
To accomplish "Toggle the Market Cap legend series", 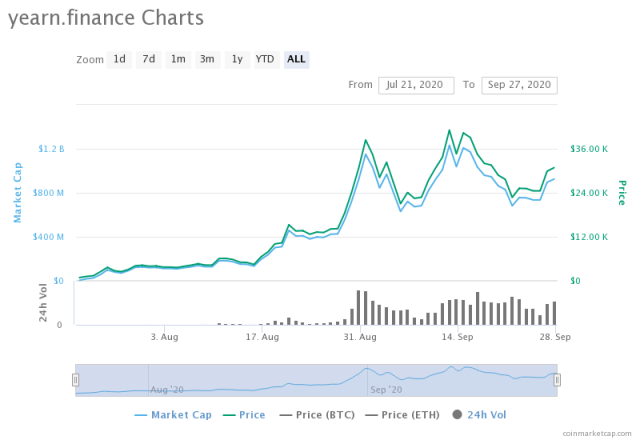I will [x=173, y=415].
